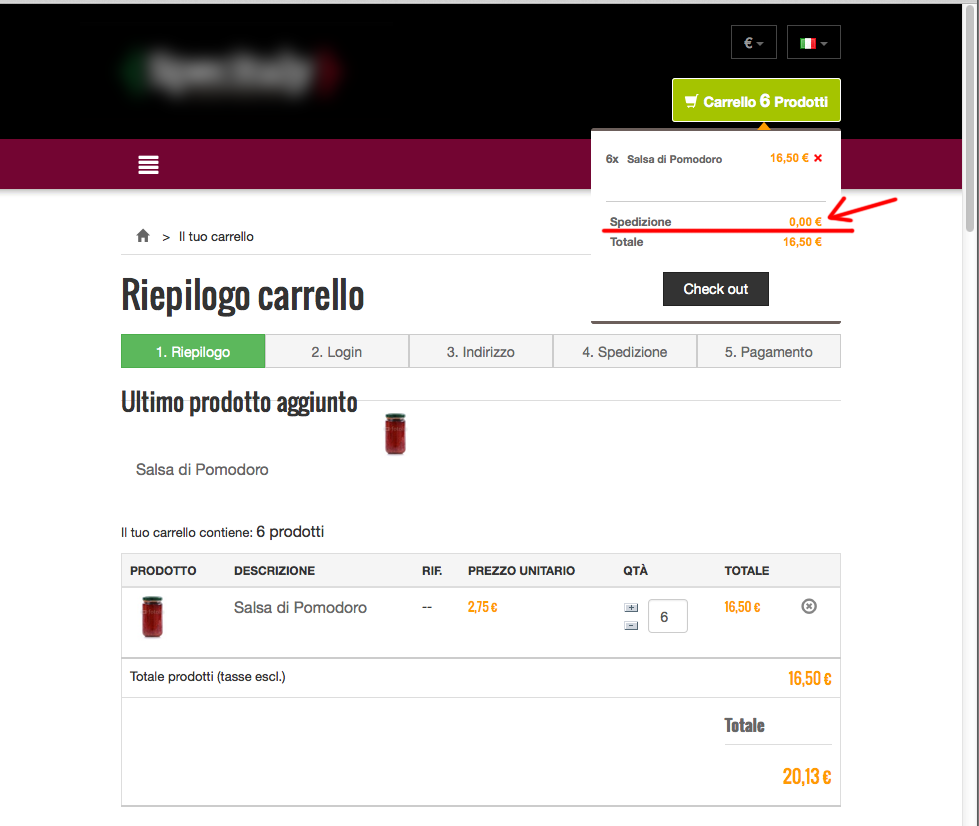Open the Carrello 6 Prodotti cart button
Image resolution: width=979 pixels, height=826 pixels.
pos(756,101)
